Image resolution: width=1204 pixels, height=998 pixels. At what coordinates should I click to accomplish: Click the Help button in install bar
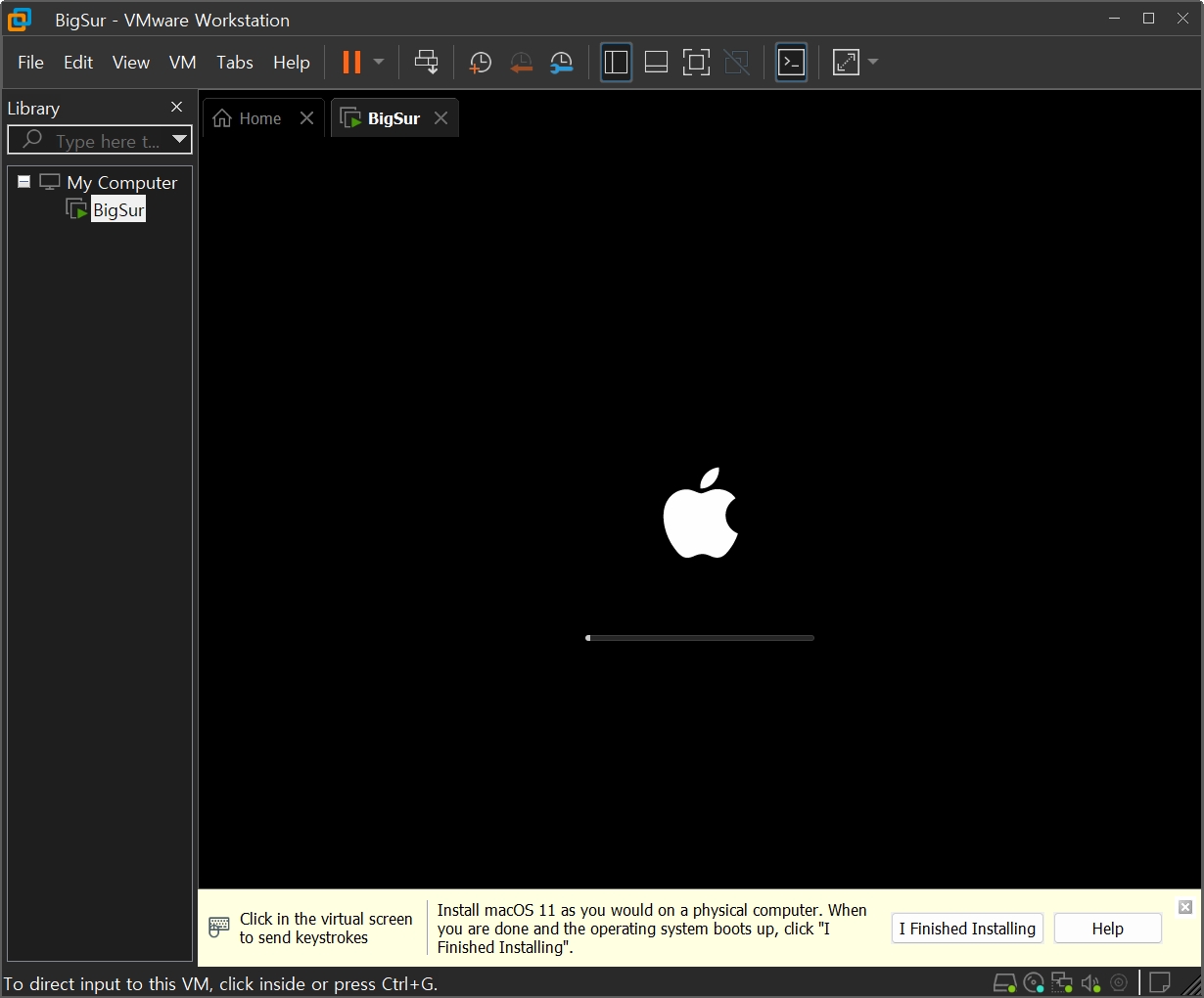pyautogui.click(x=1107, y=929)
